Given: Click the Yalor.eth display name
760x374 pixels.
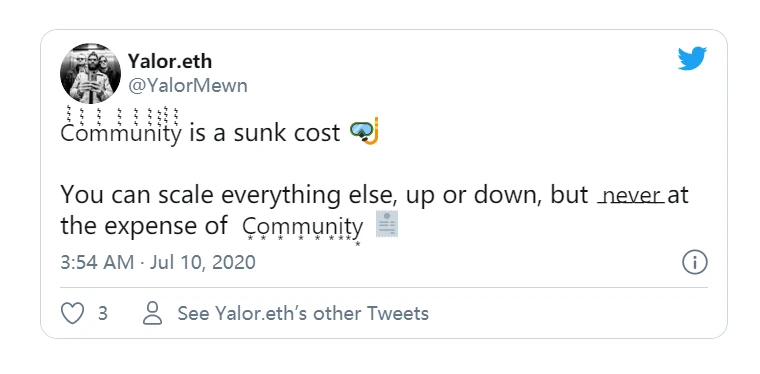Looking at the screenshot, I should point(170,62).
